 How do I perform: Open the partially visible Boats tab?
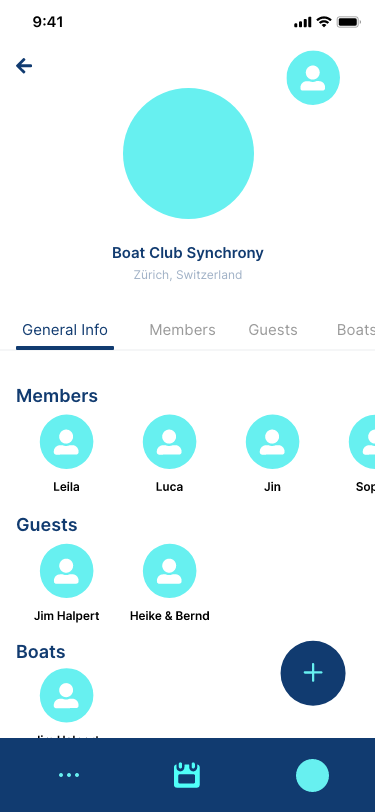point(356,330)
